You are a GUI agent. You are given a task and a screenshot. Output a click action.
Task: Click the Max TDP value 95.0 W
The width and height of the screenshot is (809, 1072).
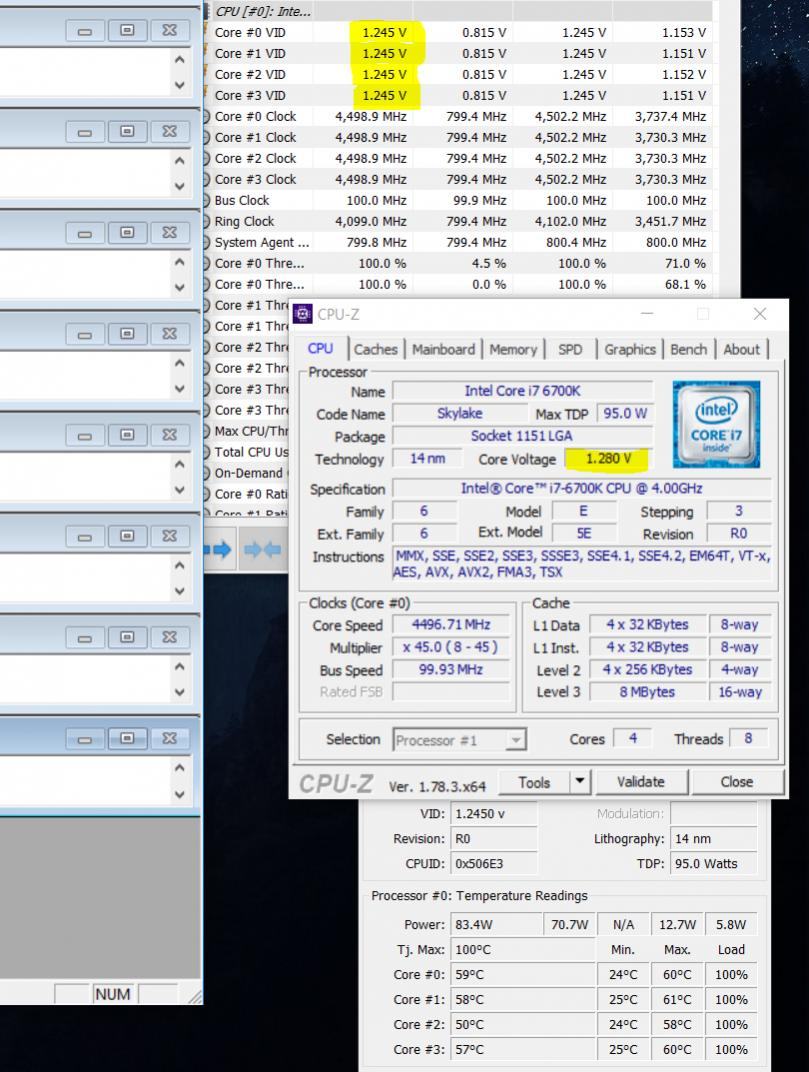tap(624, 414)
